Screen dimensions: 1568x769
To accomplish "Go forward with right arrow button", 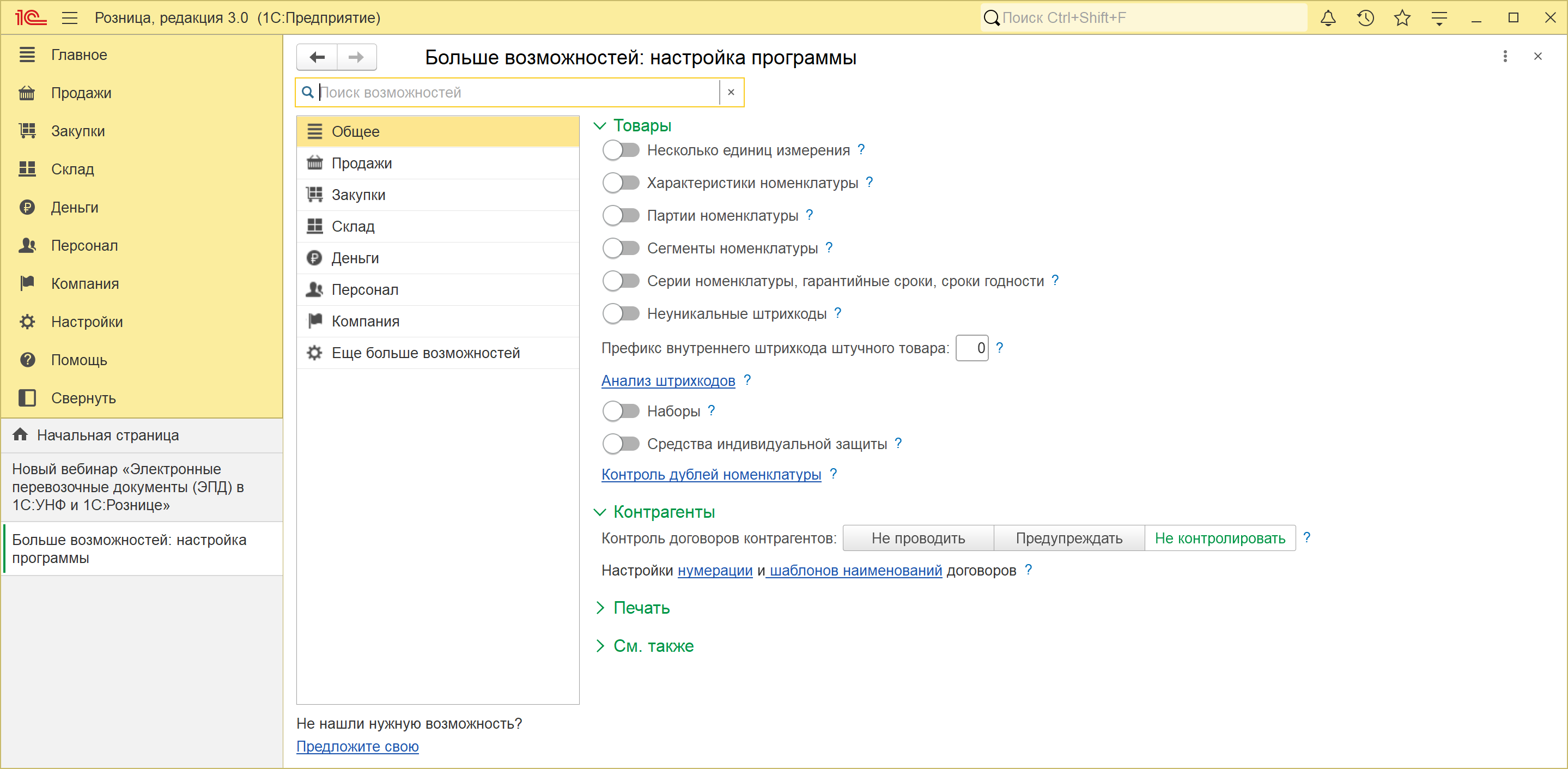I will pyautogui.click(x=357, y=57).
